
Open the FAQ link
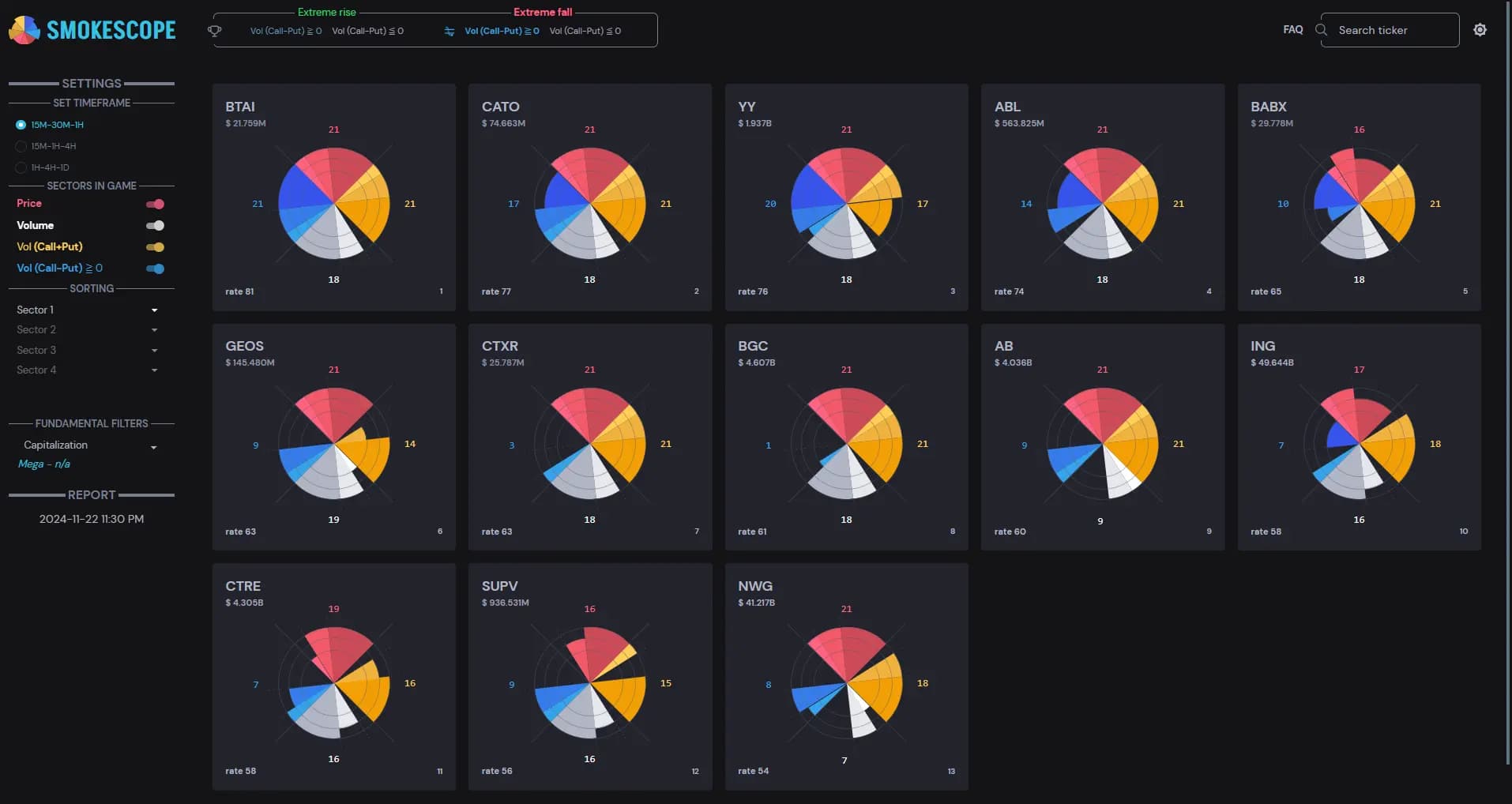click(x=1292, y=29)
